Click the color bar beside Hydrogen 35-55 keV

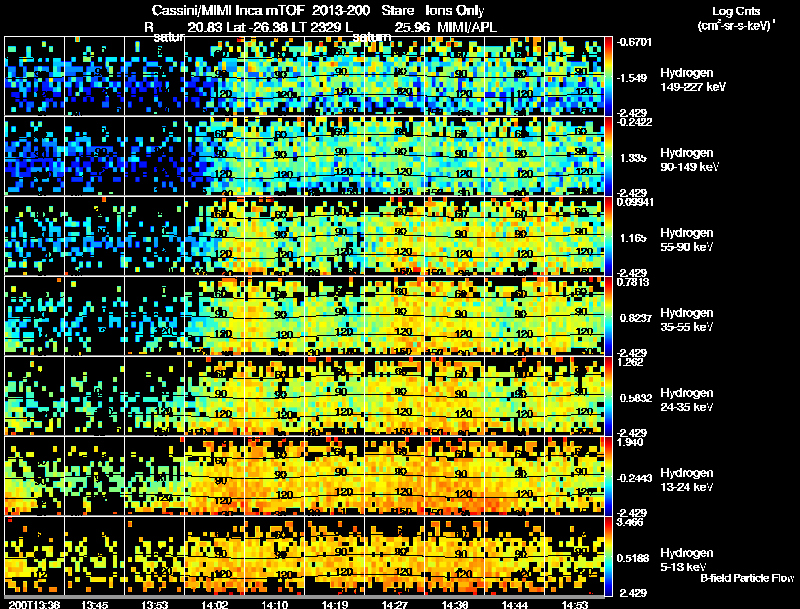coord(609,316)
